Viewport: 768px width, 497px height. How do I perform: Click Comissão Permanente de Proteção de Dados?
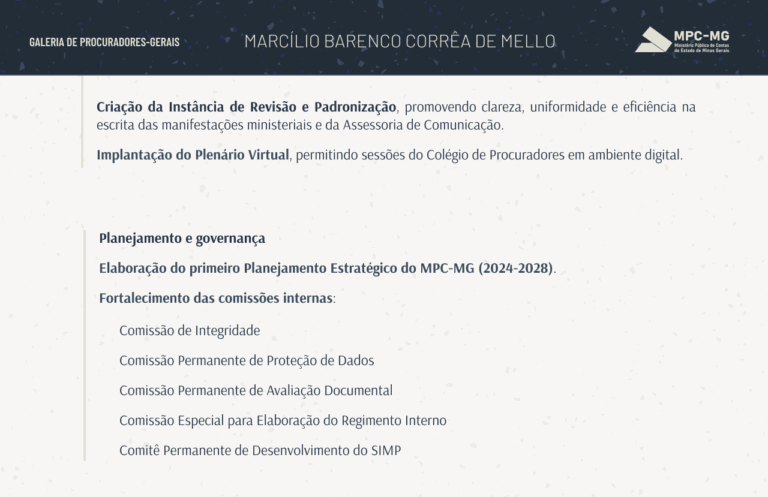point(246,360)
